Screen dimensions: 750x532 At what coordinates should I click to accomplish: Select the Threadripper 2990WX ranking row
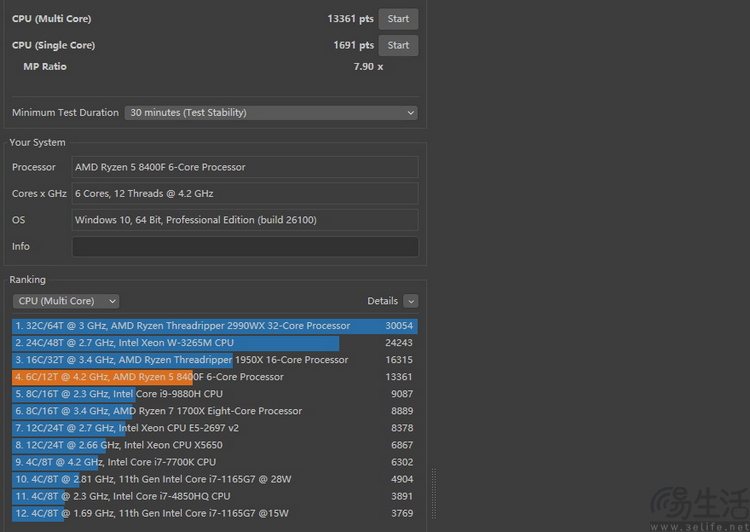coord(215,326)
